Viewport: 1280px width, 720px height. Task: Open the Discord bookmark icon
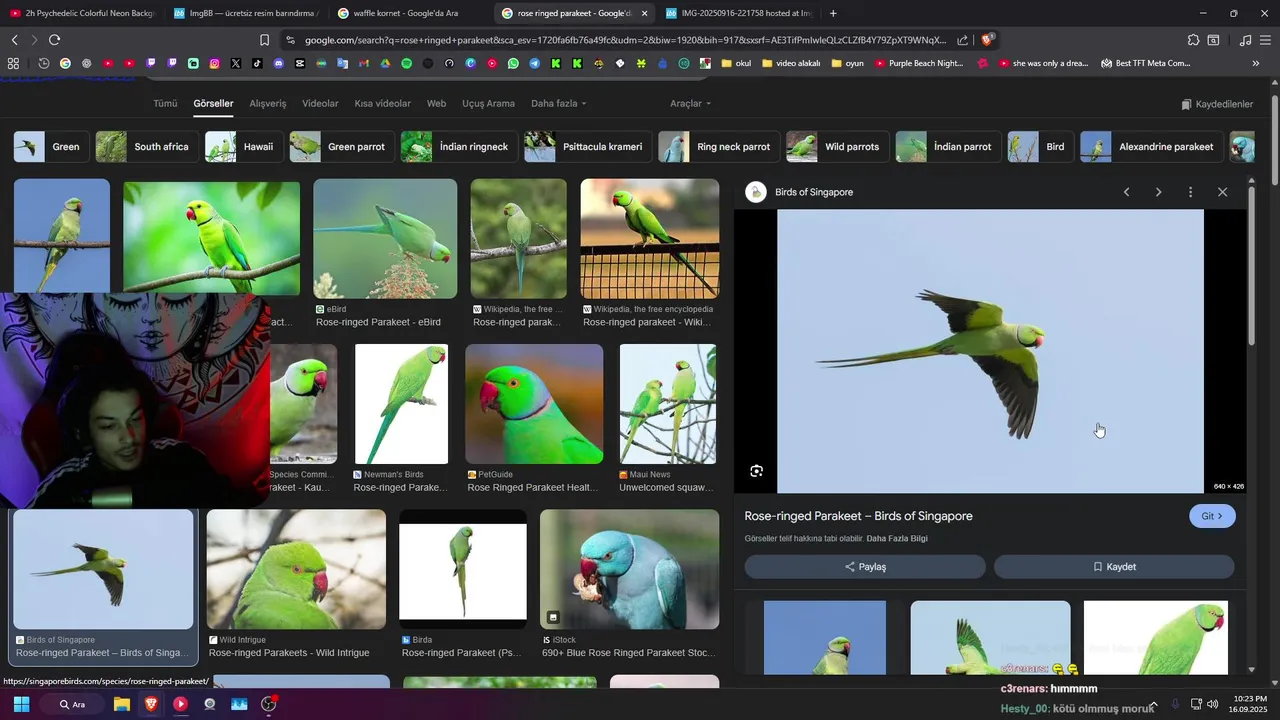pyautogui.click(x=279, y=63)
